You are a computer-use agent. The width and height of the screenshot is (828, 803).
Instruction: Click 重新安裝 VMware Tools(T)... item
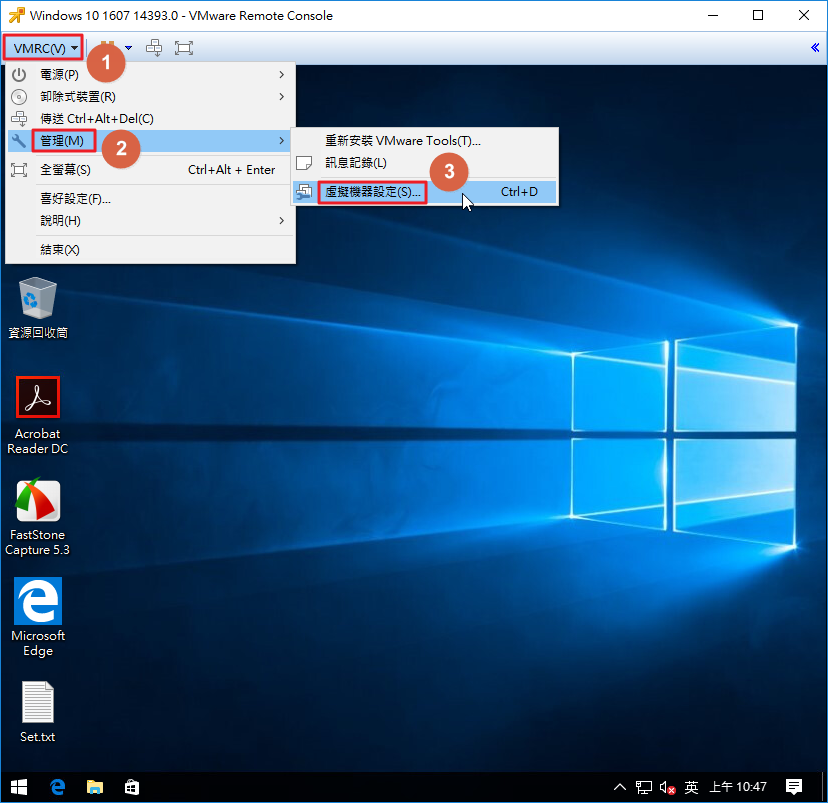coord(425,140)
